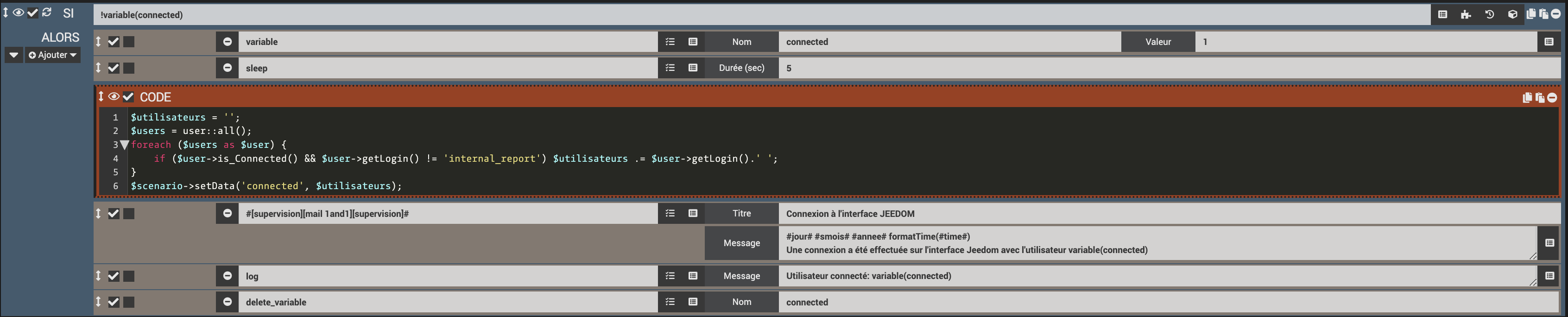The height and width of the screenshot is (317, 1568).
Task: Click the Valeur field containing 1
Action: pos(1366,41)
